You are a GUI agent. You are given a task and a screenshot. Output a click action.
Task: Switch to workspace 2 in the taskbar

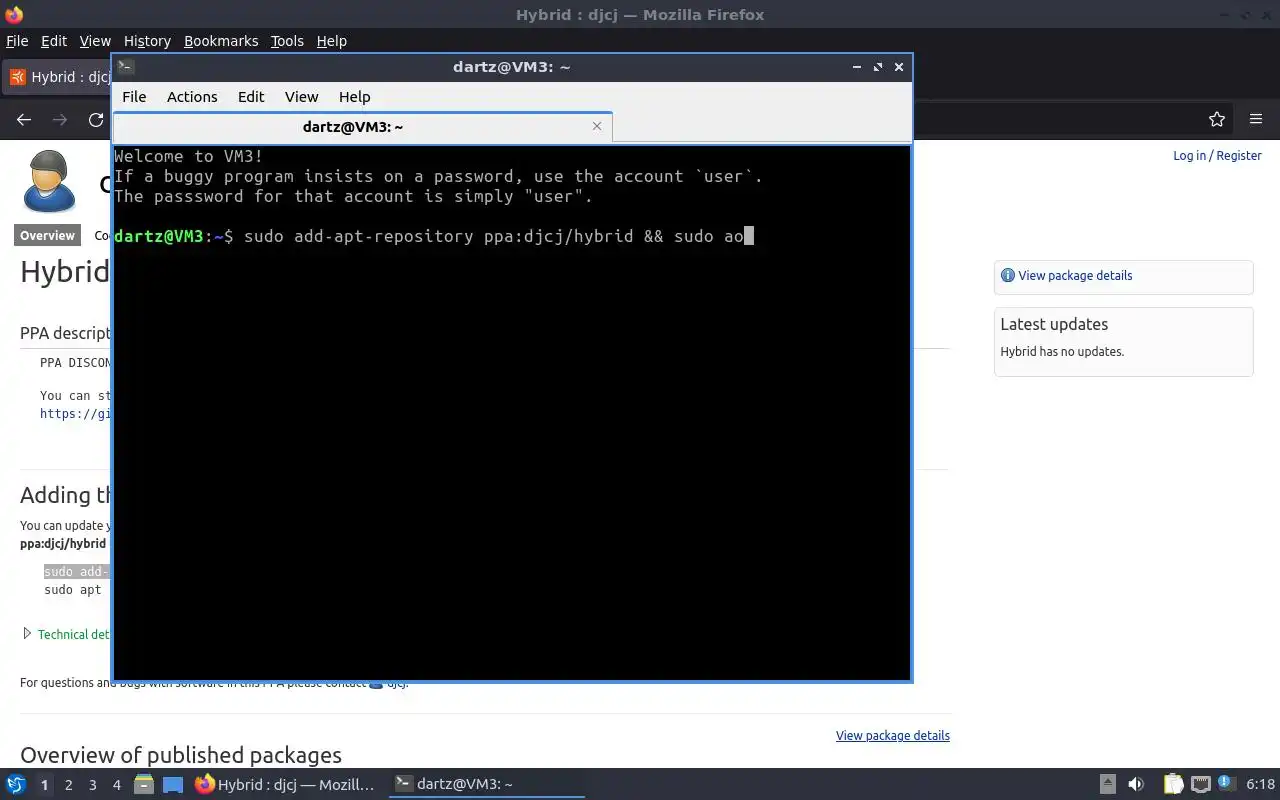tap(68, 785)
